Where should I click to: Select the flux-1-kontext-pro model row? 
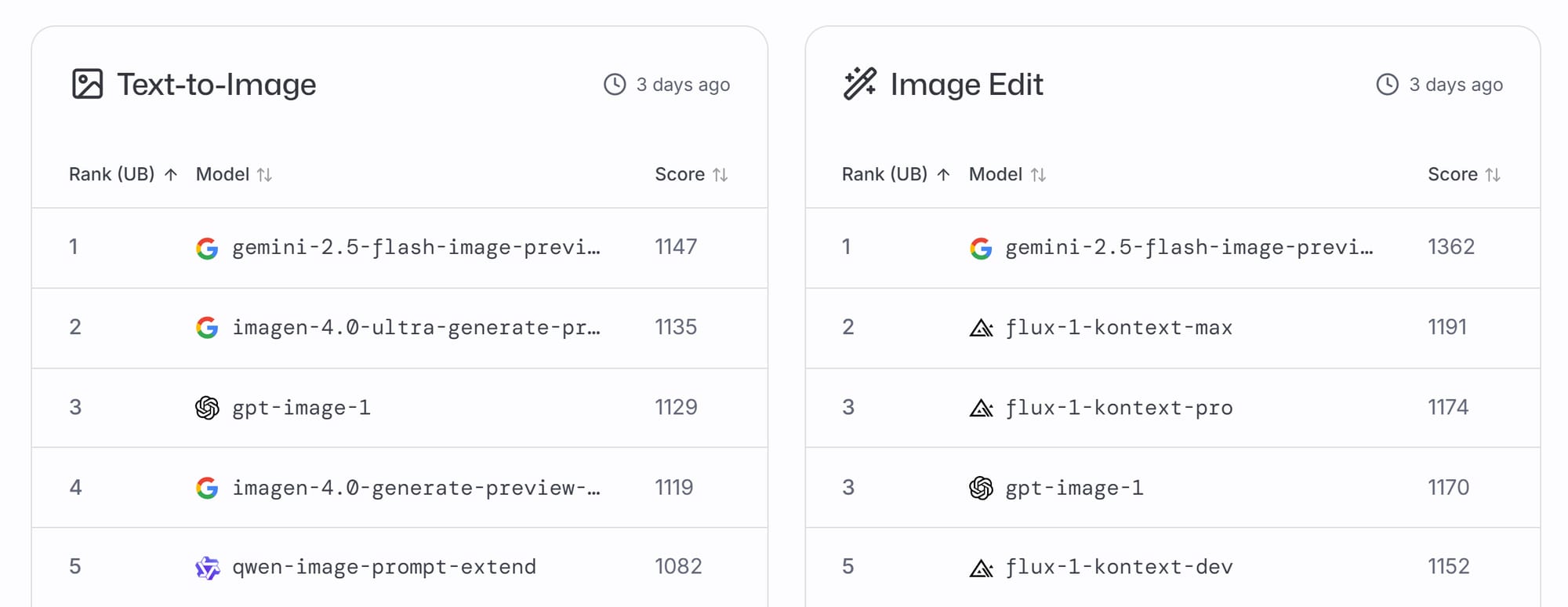pos(1173,407)
